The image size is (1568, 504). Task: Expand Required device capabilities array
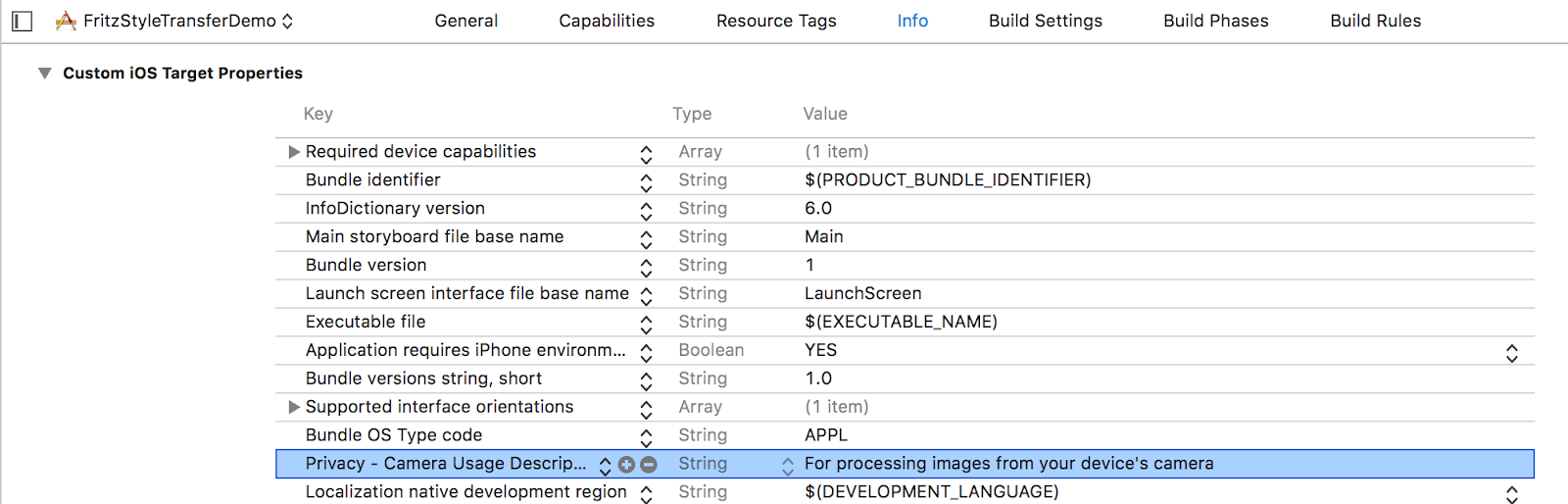click(x=293, y=152)
